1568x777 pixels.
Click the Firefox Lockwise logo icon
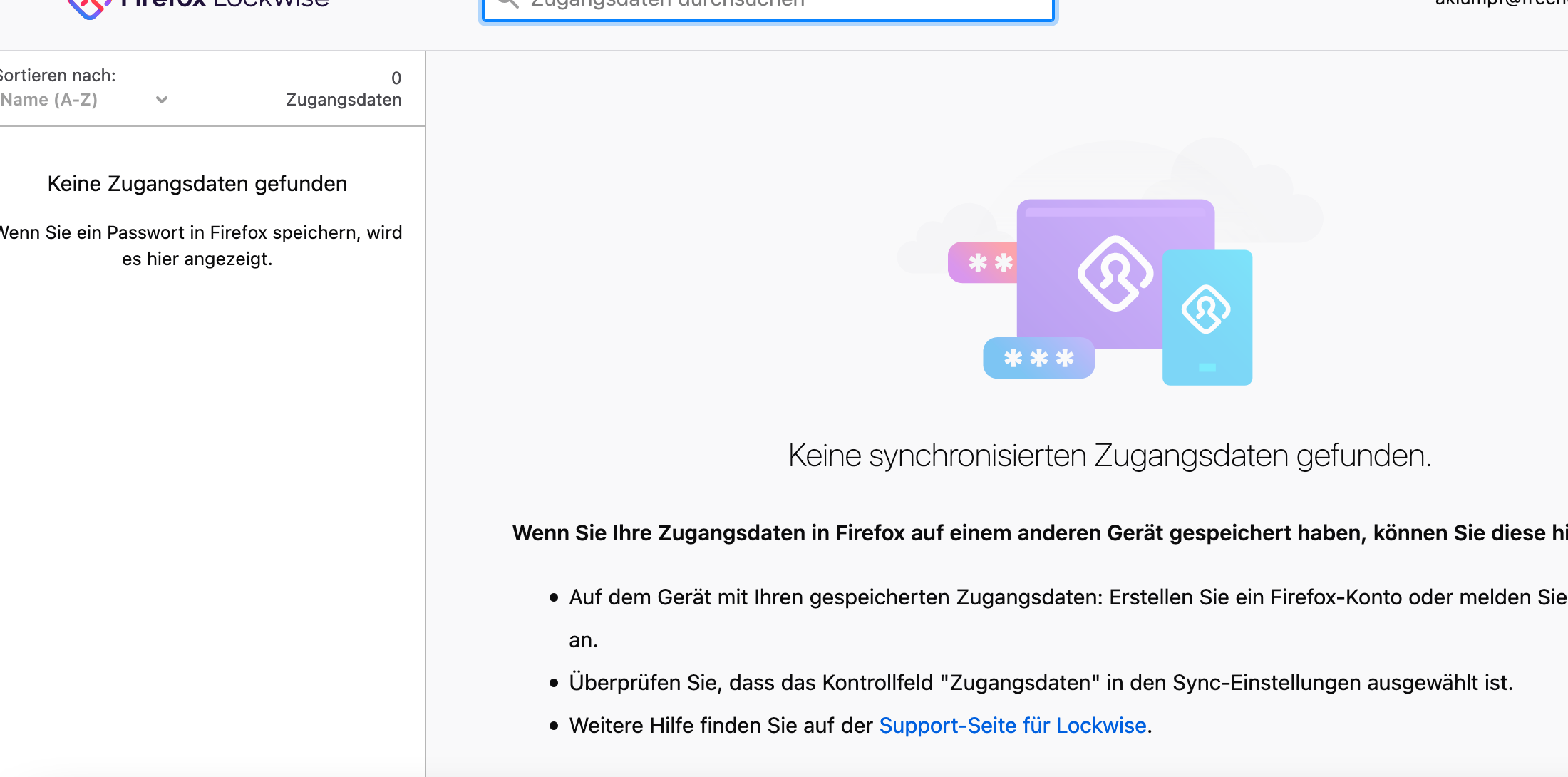(88, 7)
